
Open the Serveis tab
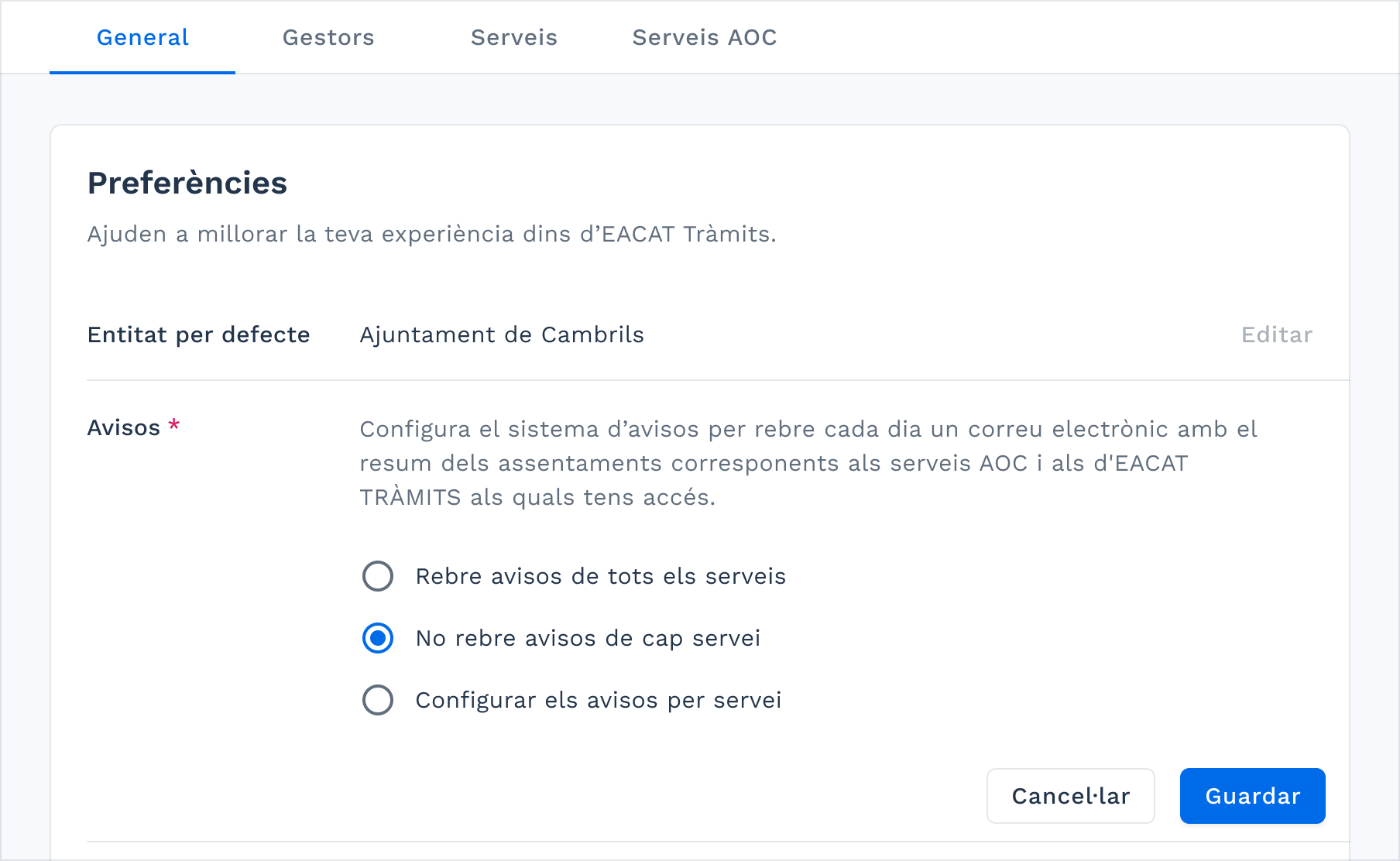pyautogui.click(x=513, y=37)
